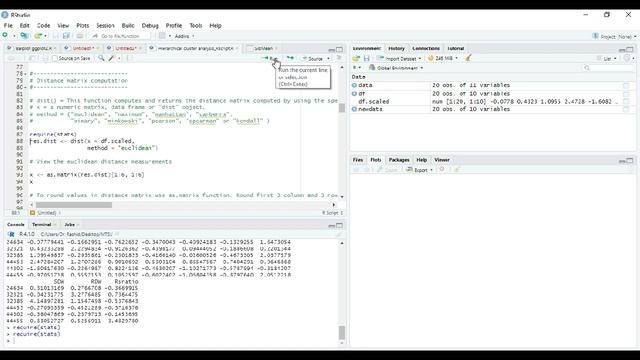
Task: Switch to the History tab
Action: pyautogui.click(x=396, y=48)
